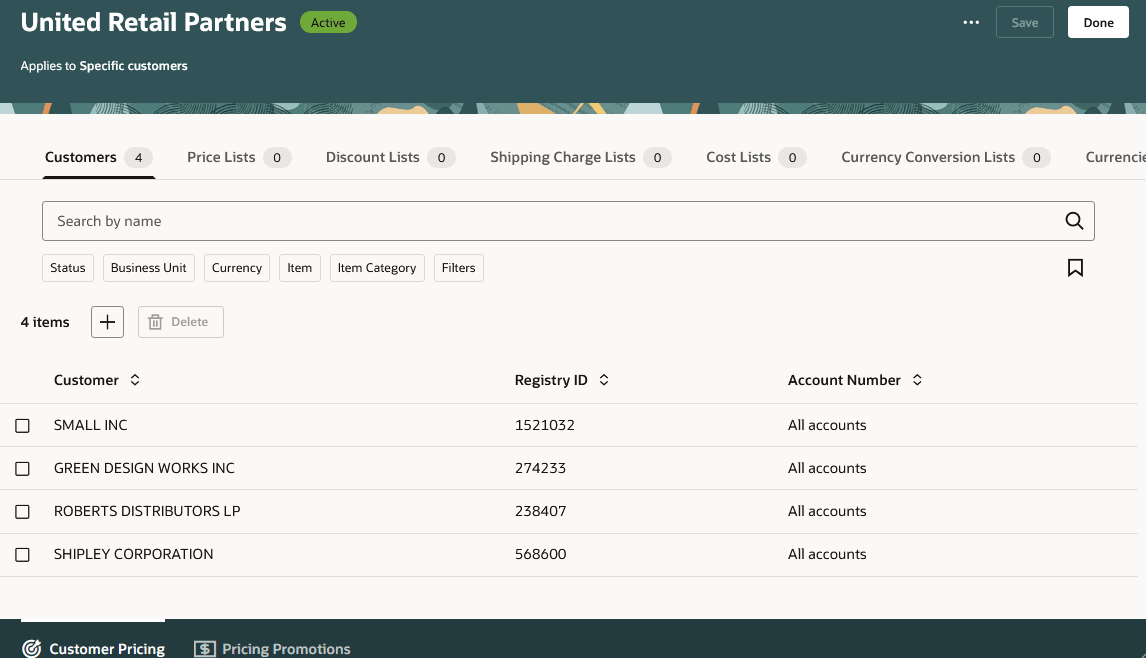Screen dimensions: 1146x658
Task: Switch to the Cost Lists tab
Action: (756, 157)
